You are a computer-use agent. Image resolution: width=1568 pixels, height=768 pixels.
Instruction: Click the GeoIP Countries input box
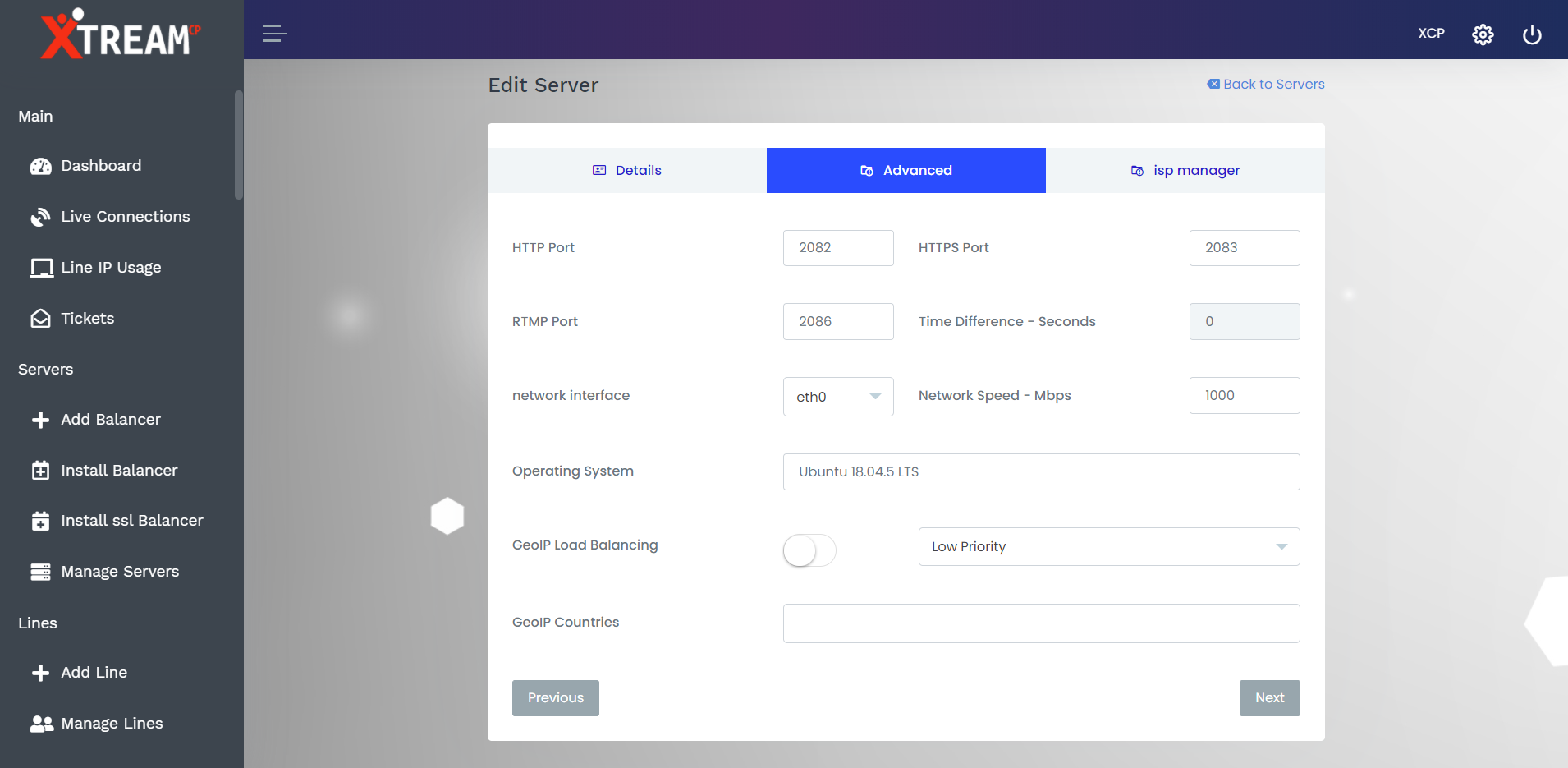pyautogui.click(x=1042, y=623)
